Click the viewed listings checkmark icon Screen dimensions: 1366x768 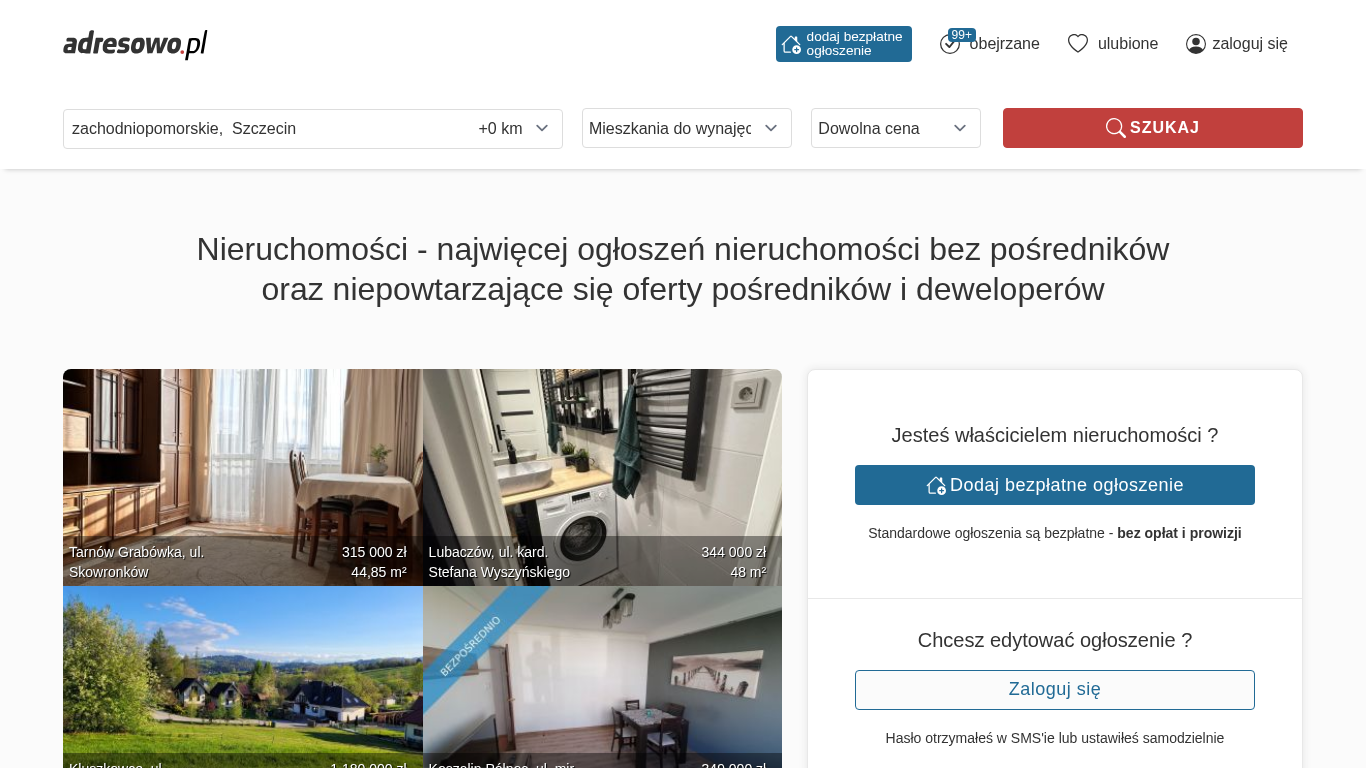point(949,45)
